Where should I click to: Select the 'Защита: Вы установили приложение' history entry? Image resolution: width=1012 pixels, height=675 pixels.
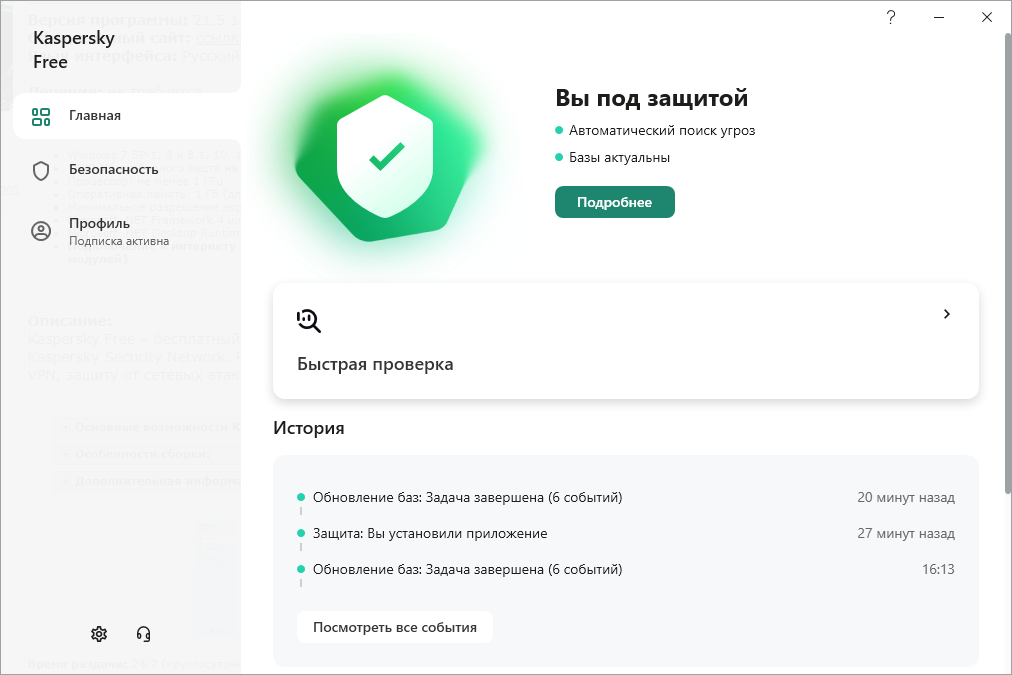(430, 533)
